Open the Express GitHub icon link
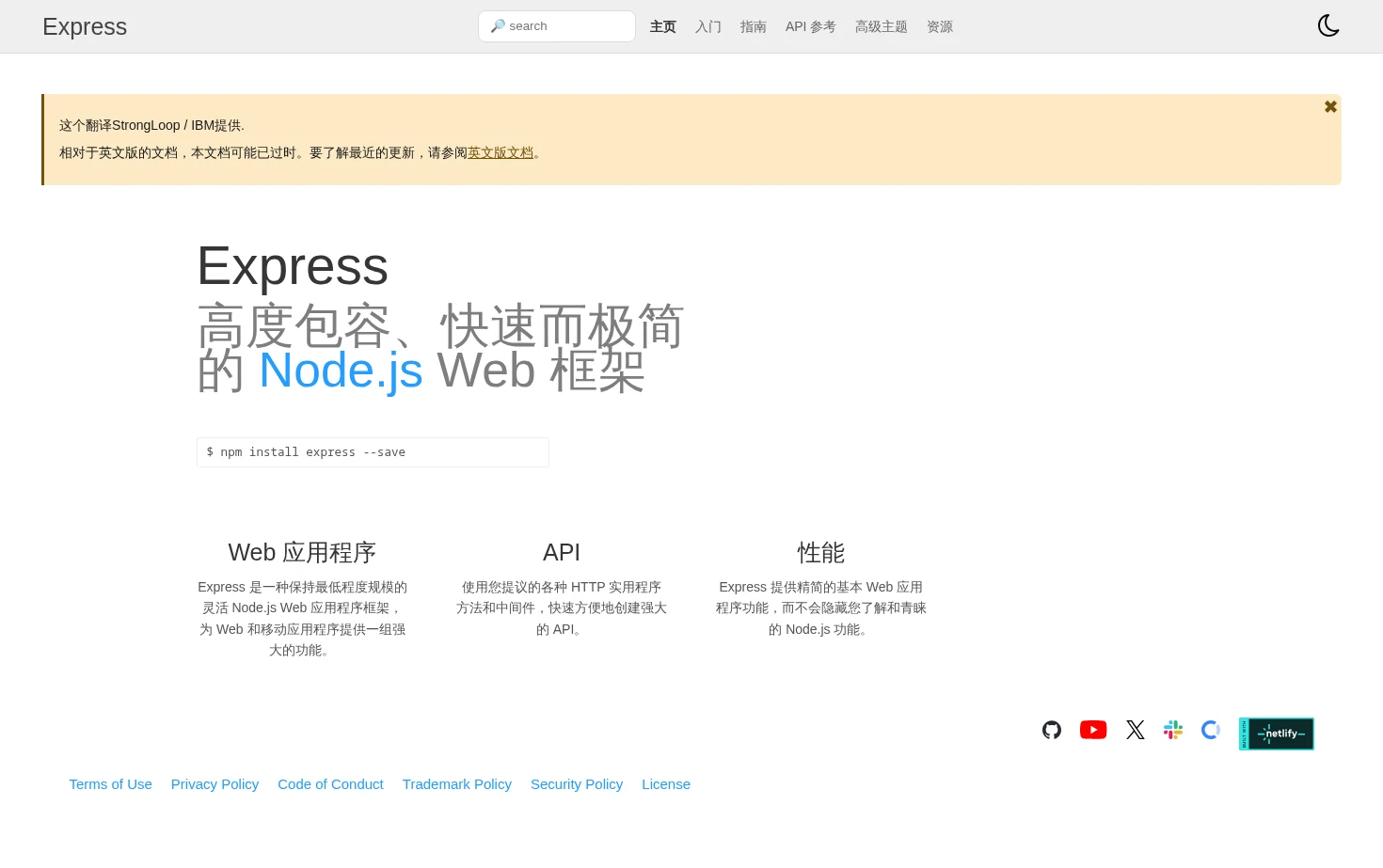 [1052, 730]
